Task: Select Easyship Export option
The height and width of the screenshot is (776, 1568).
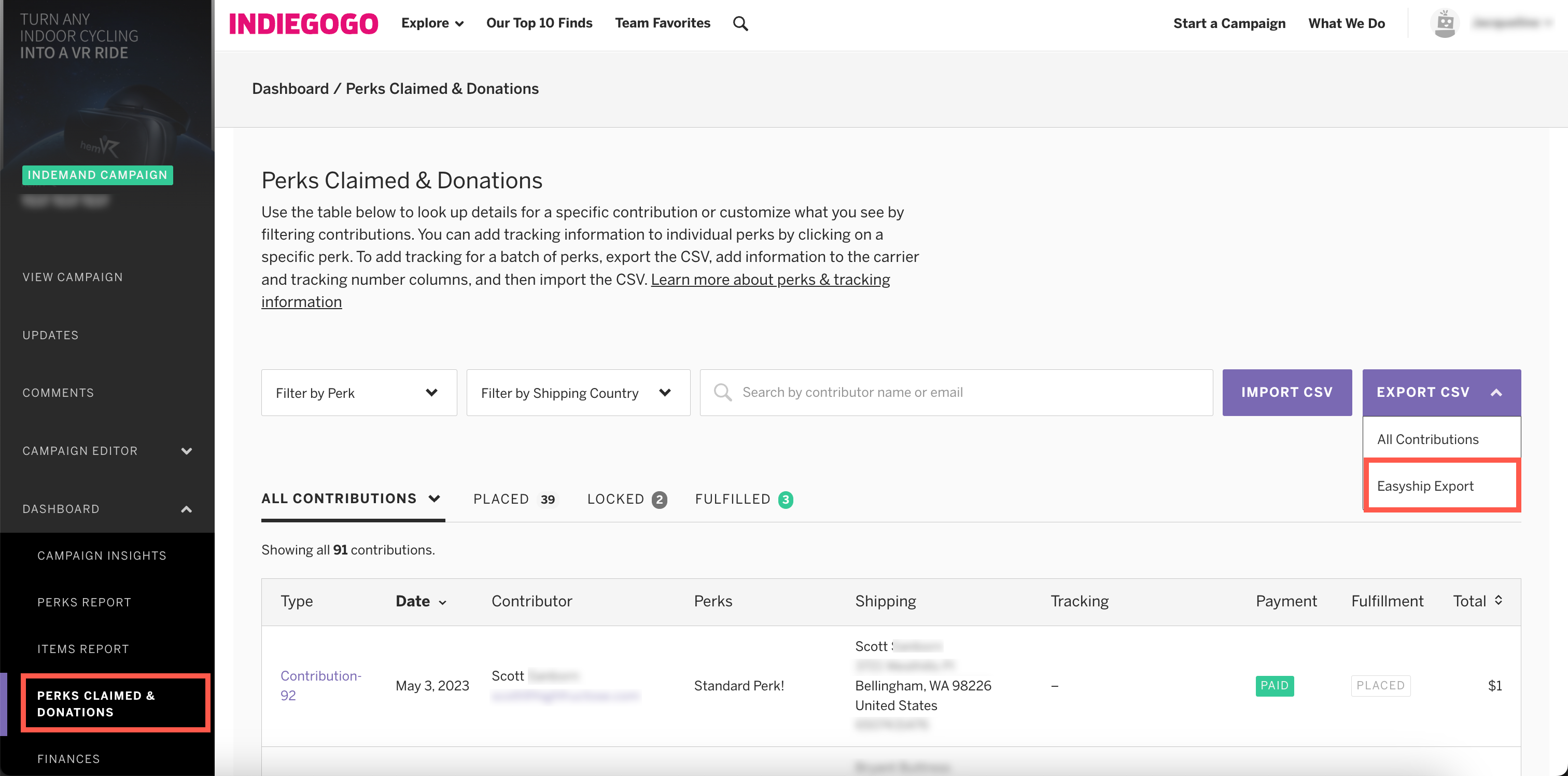Action: tap(1441, 486)
